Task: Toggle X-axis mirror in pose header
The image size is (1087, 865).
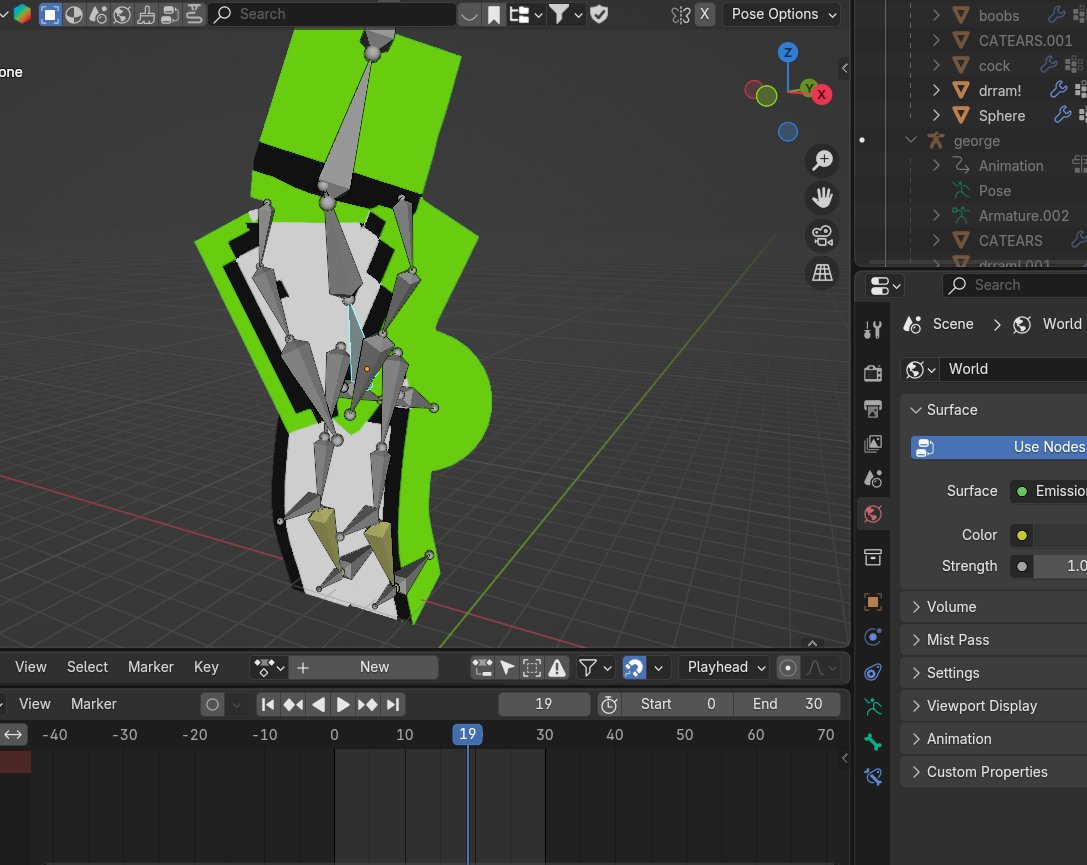Action: pyautogui.click(x=705, y=14)
